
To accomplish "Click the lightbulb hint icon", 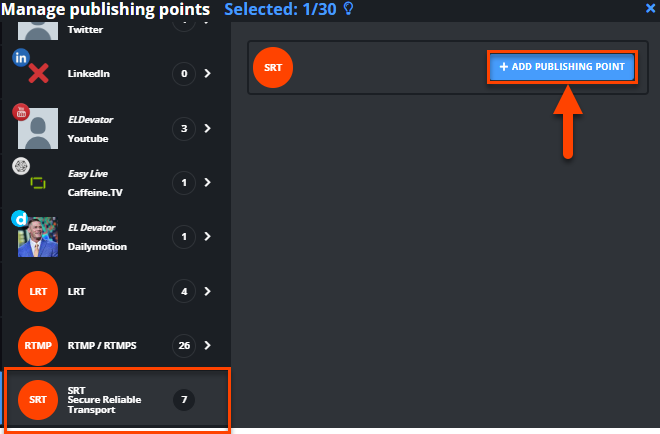I will tap(349, 8).
